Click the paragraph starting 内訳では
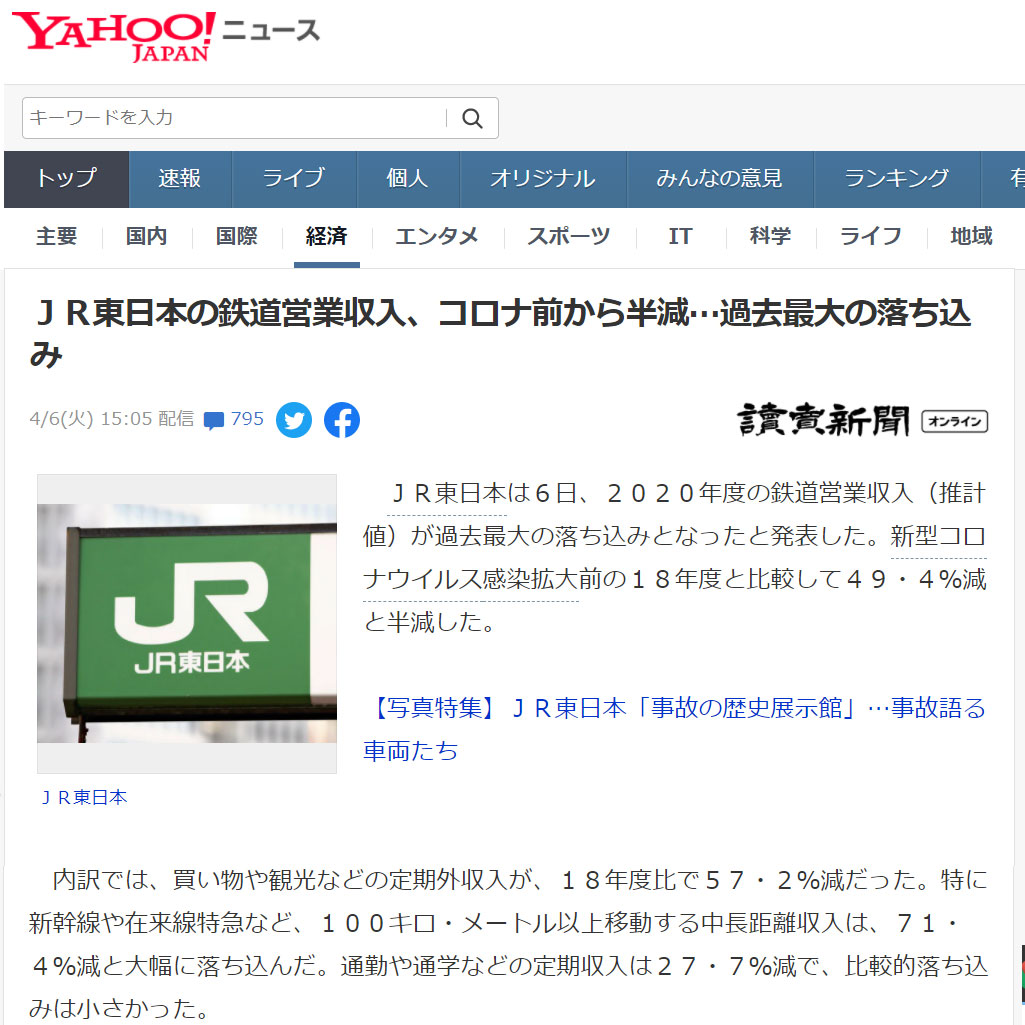Viewport: 1025px width, 1025px height. coord(508,944)
